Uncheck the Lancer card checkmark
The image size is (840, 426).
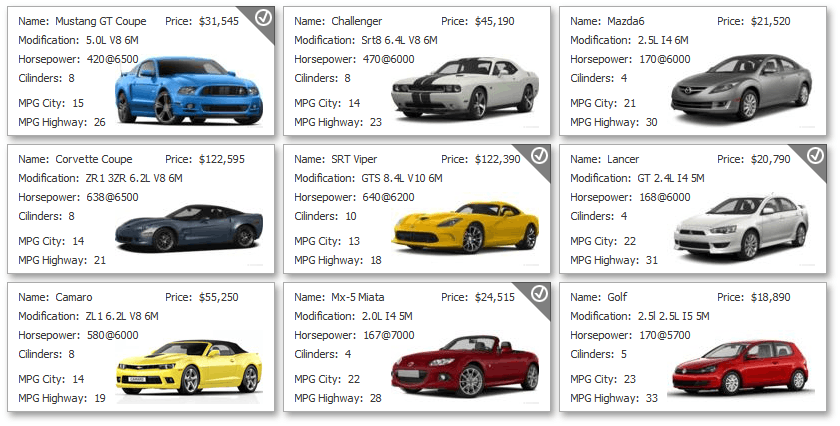pos(815,155)
